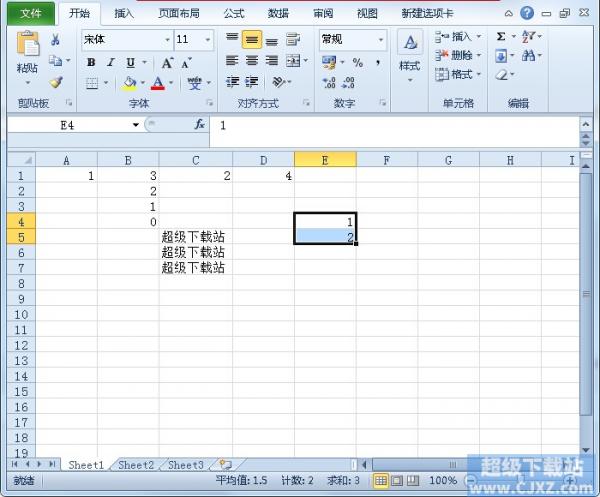Open phonetic guide wén icon

coord(194,83)
